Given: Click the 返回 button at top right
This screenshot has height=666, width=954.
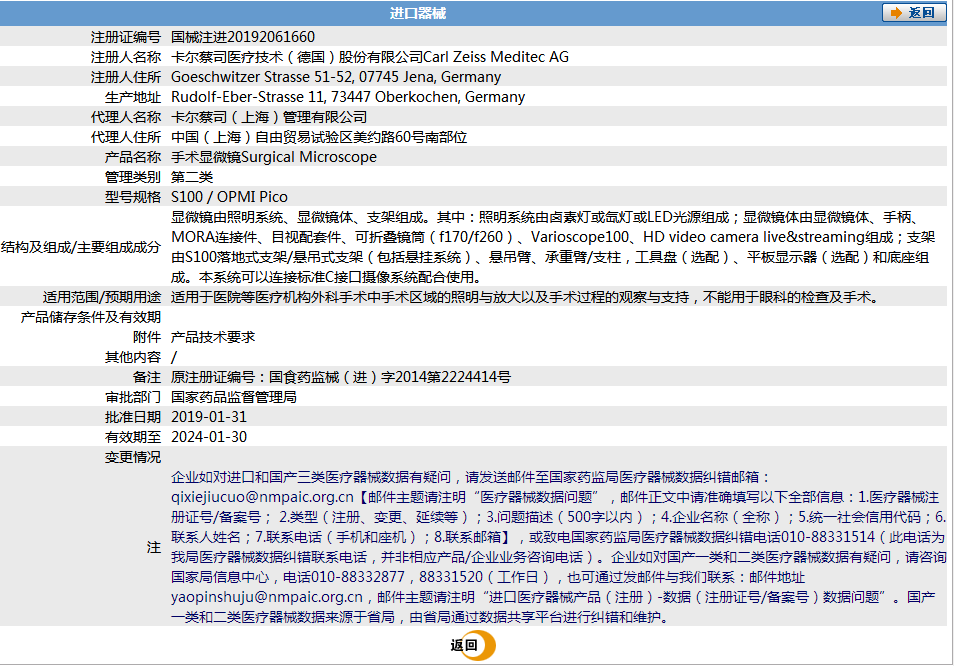Looking at the screenshot, I should [x=914, y=13].
